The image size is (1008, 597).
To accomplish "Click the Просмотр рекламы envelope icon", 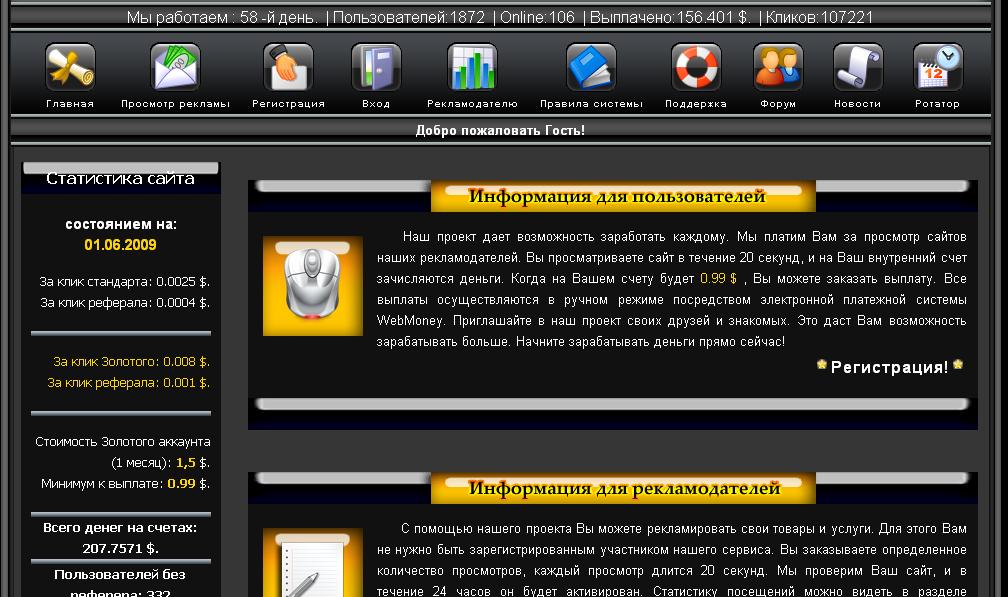I will coord(176,67).
